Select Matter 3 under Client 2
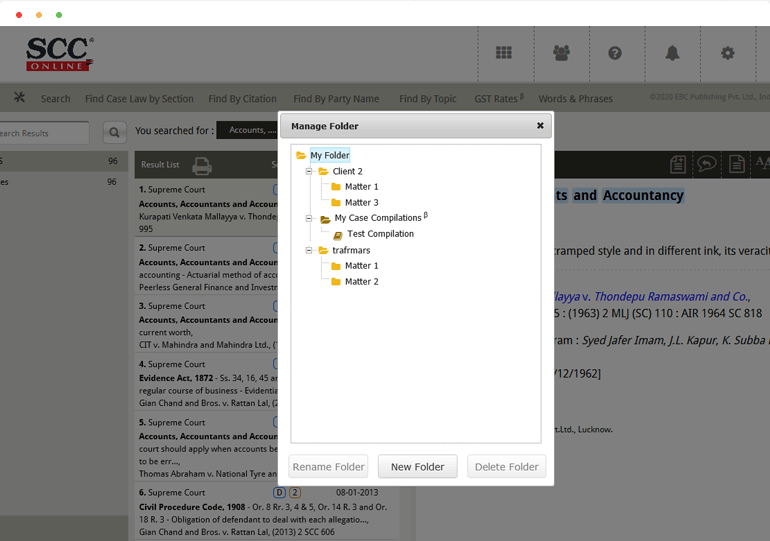 click(361, 203)
